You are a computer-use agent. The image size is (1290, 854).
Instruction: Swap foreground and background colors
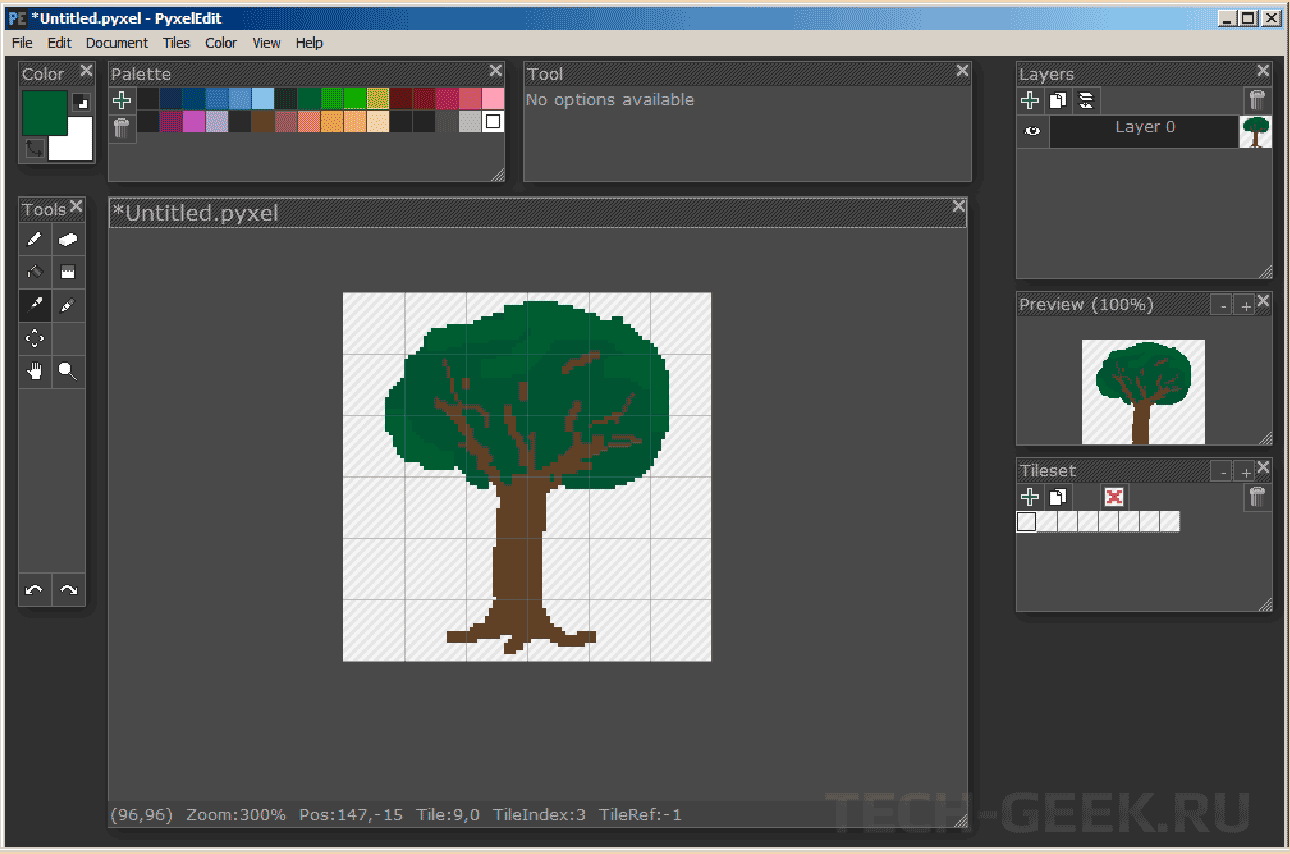(x=35, y=149)
